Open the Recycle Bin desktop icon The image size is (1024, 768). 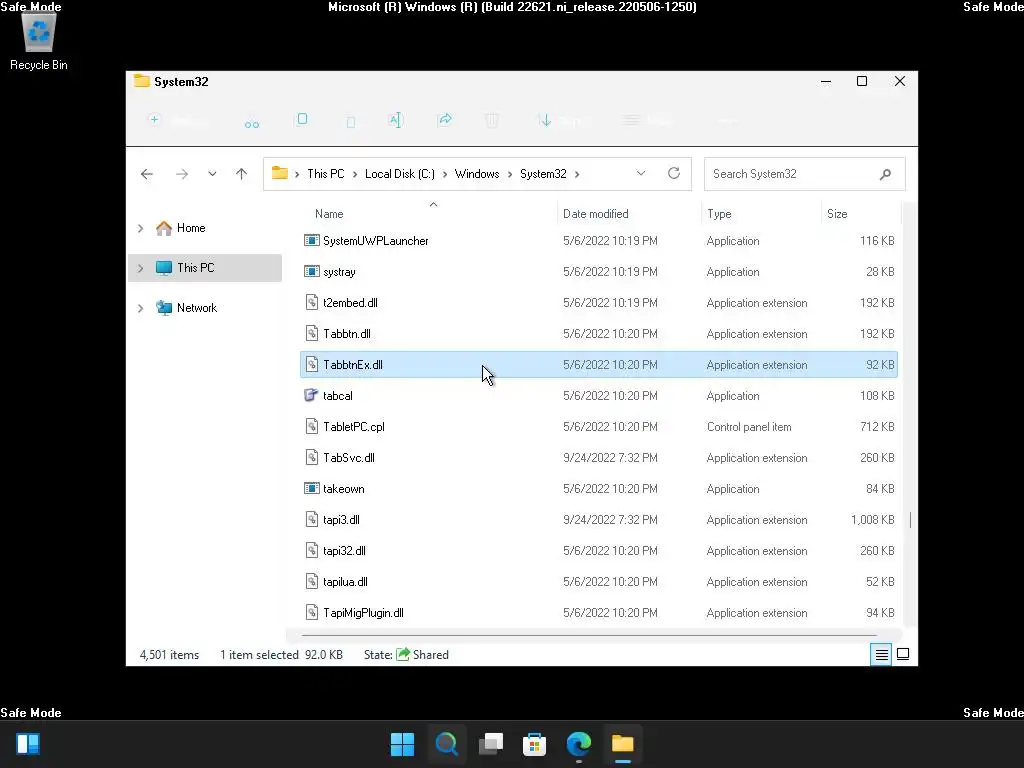point(39,42)
